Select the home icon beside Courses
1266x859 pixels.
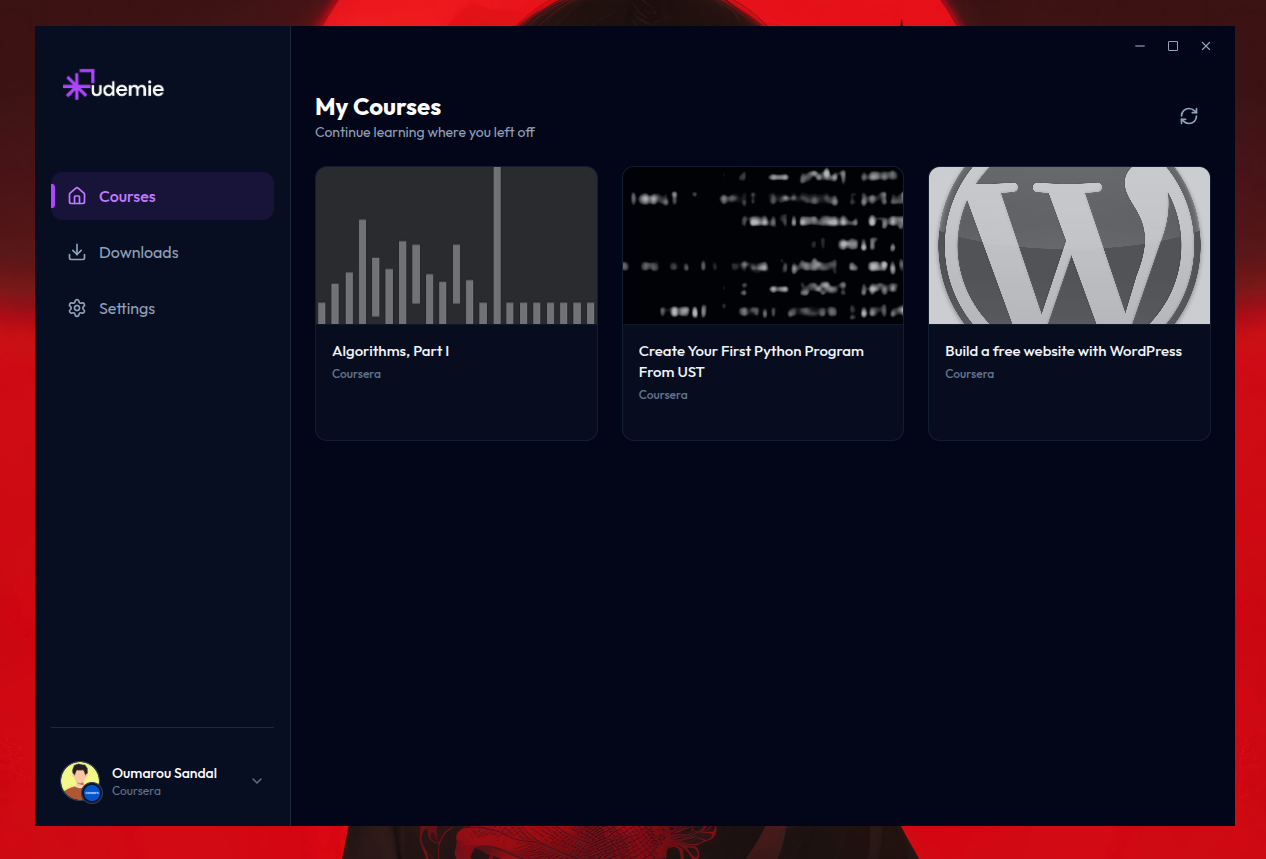tap(77, 196)
